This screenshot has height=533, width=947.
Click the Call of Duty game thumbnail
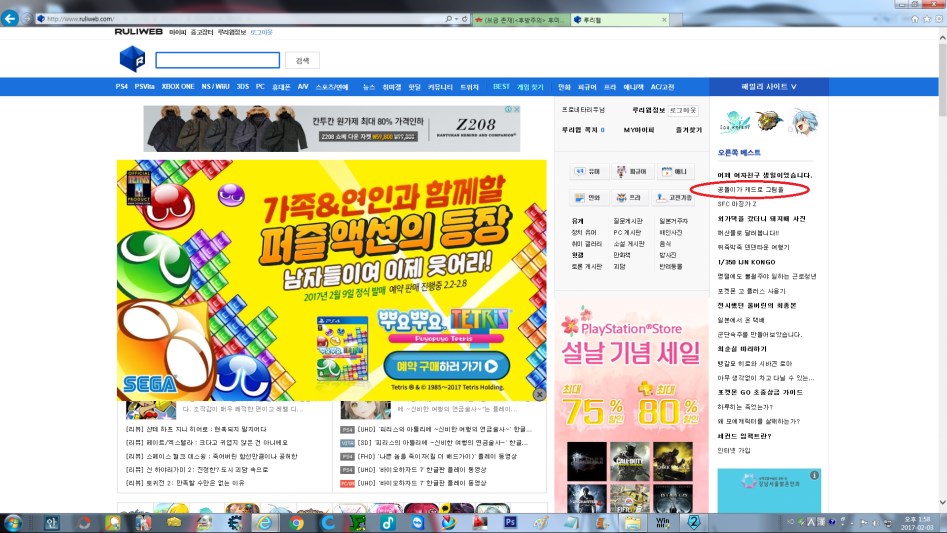point(630,461)
